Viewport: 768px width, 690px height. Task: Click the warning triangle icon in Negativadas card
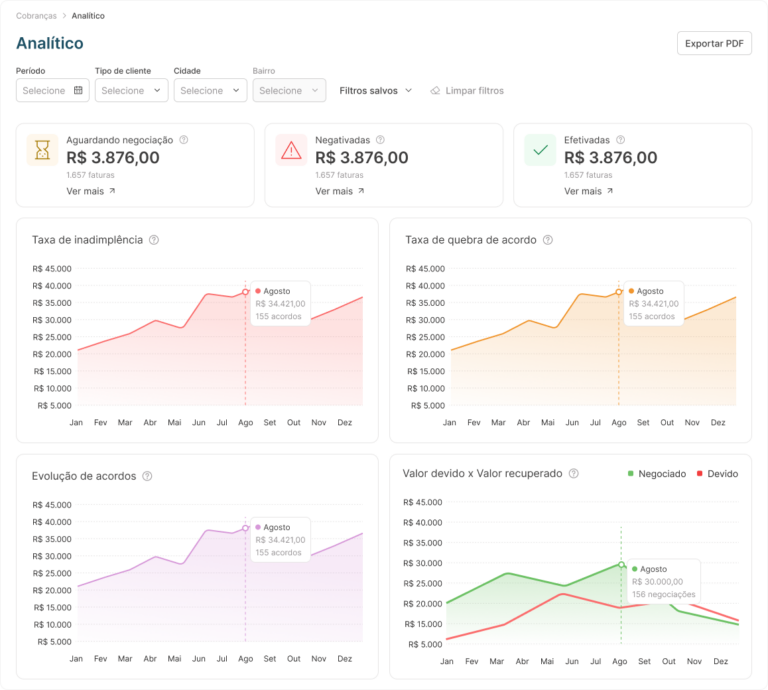pyautogui.click(x=291, y=150)
